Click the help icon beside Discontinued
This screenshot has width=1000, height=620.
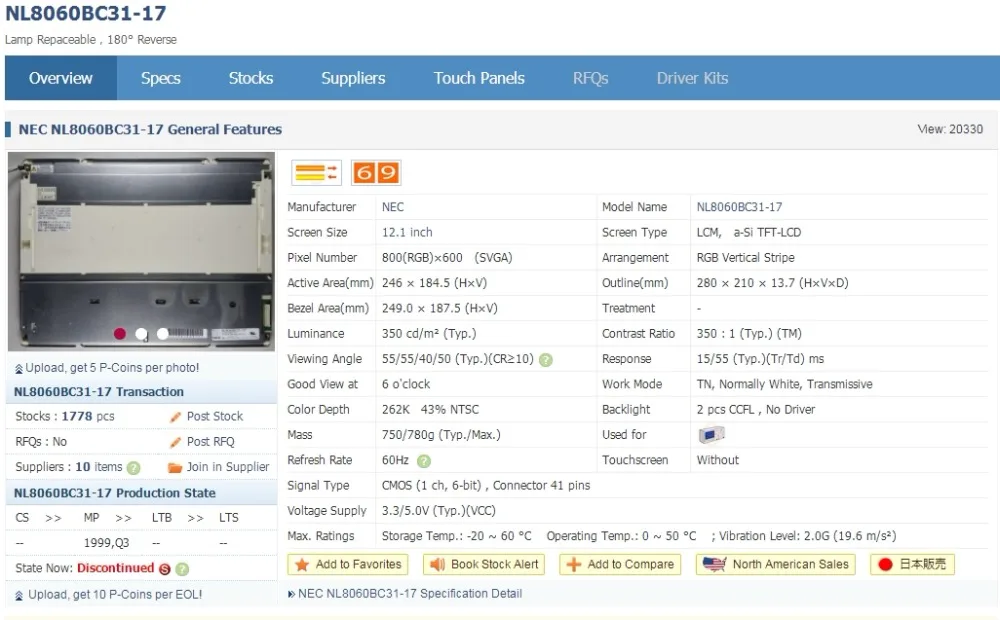[x=182, y=569]
